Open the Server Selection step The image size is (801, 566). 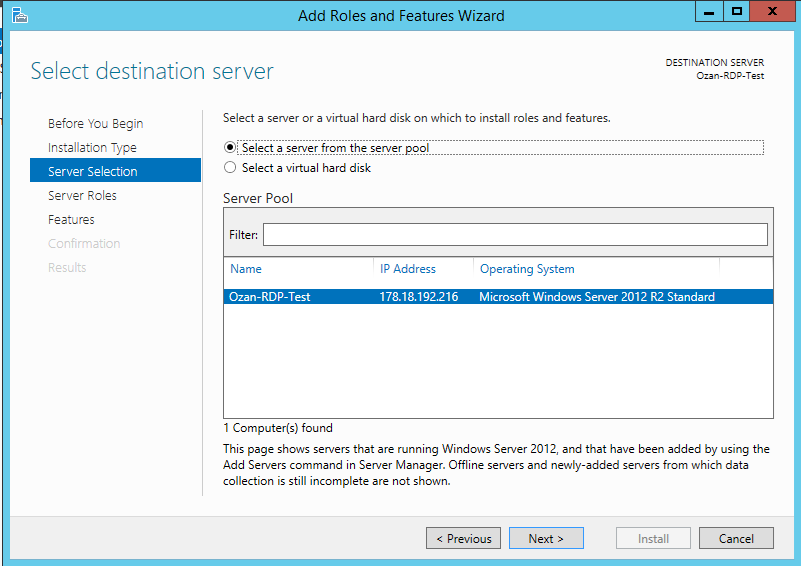click(x=93, y=172)
